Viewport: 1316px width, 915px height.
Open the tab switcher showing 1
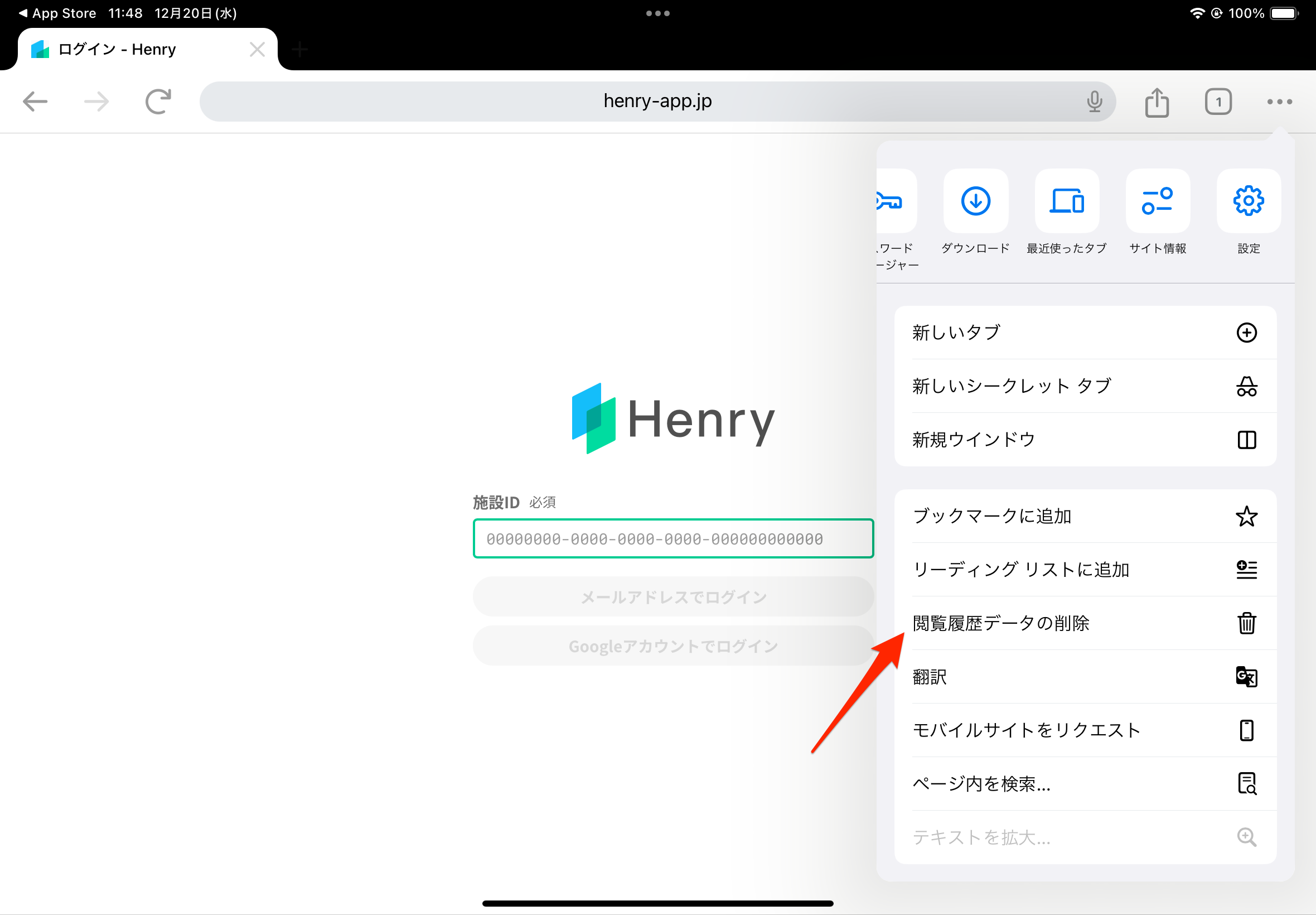coord(1217,102)
